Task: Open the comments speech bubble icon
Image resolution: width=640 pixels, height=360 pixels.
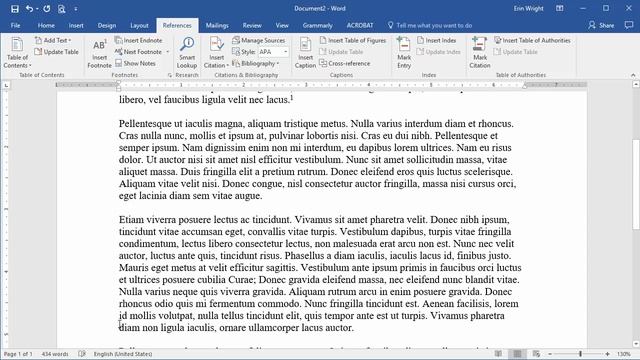Action: tap(629, 25)
